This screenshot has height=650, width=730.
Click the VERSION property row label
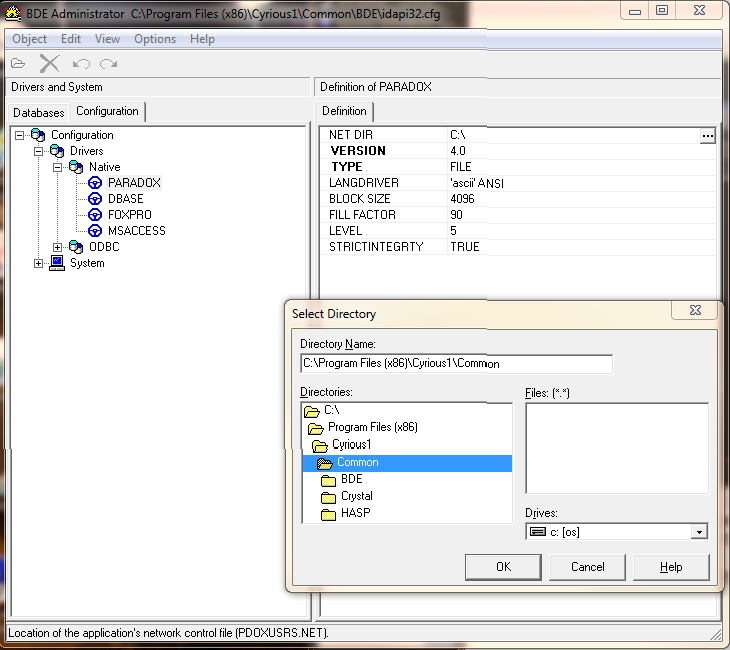coord(358,151)
